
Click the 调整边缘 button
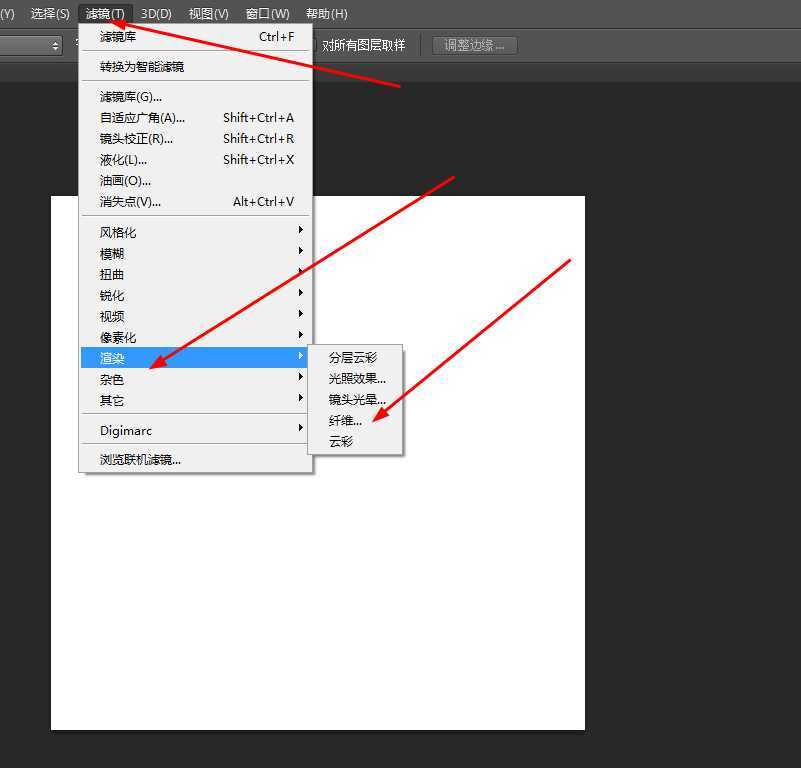(x=473, y=44)
